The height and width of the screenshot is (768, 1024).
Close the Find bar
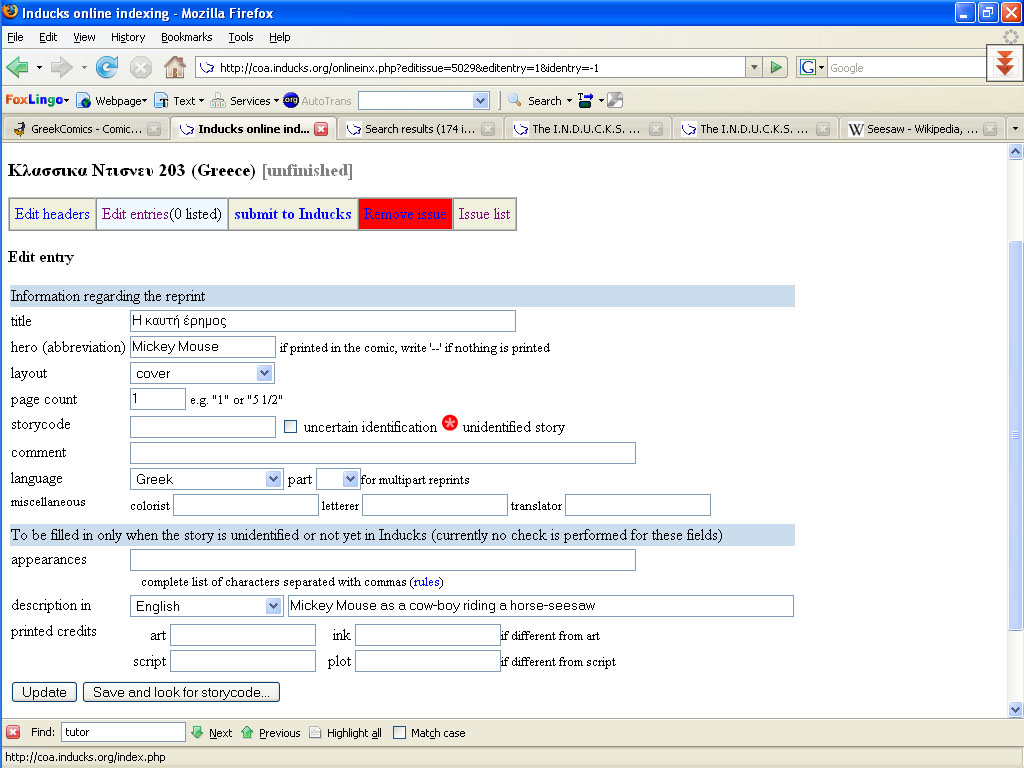[x=13, y=733]
